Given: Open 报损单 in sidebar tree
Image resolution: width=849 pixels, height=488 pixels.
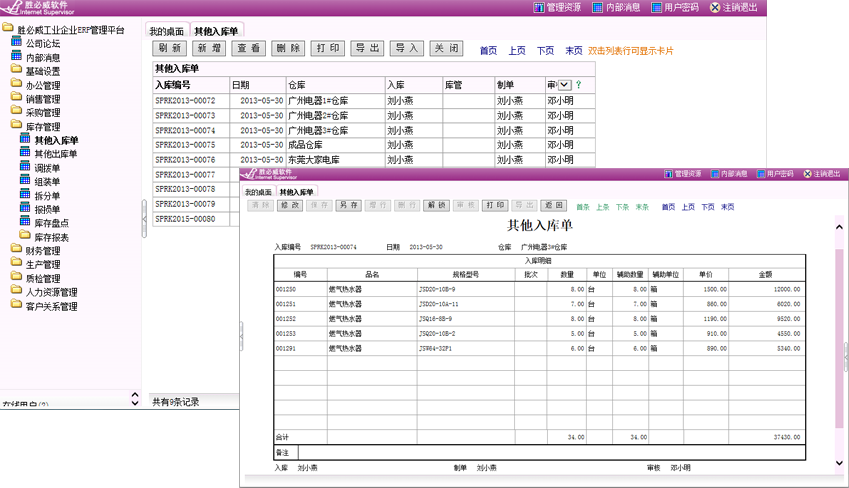Looking at the screenshot, I should (47, 209).
